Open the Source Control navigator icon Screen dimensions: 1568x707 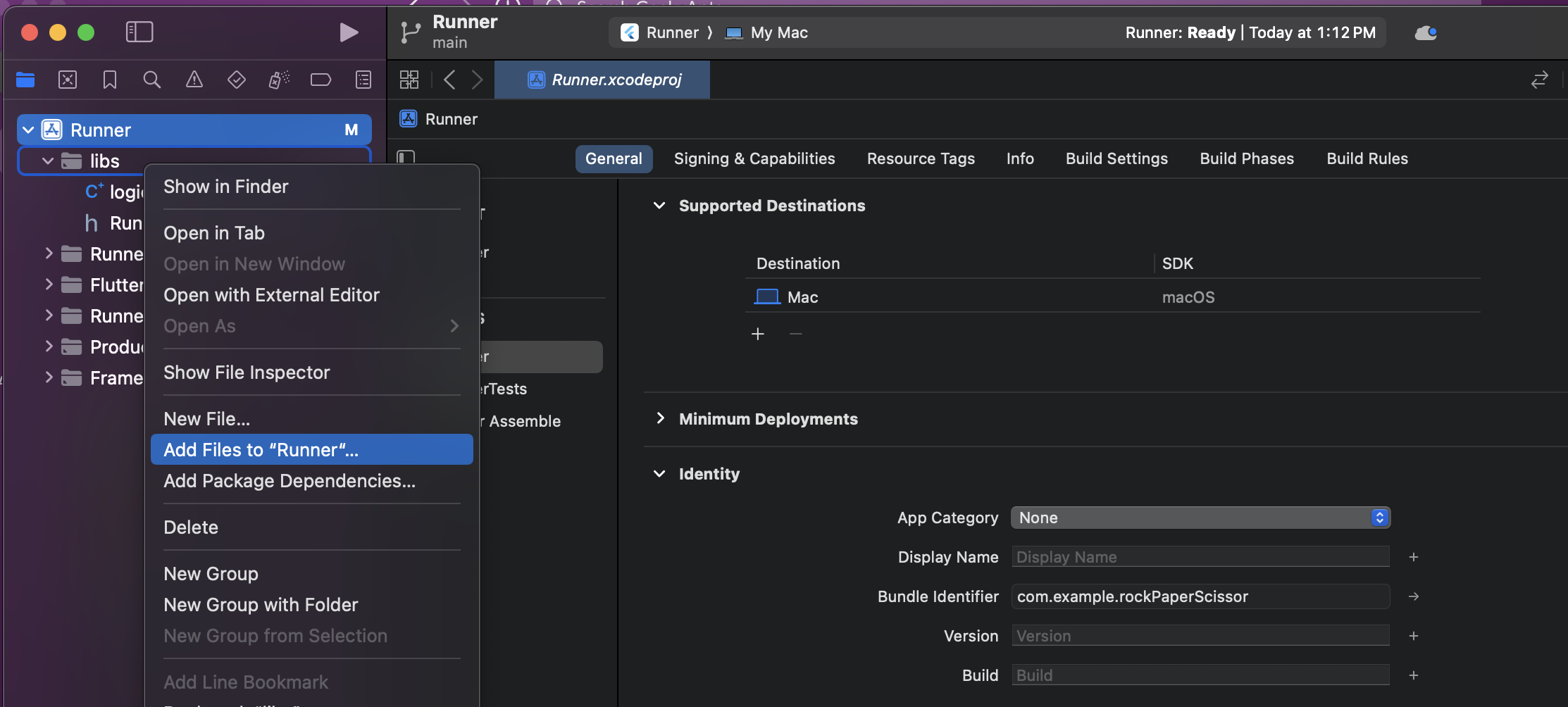click(x=68, y=80)
